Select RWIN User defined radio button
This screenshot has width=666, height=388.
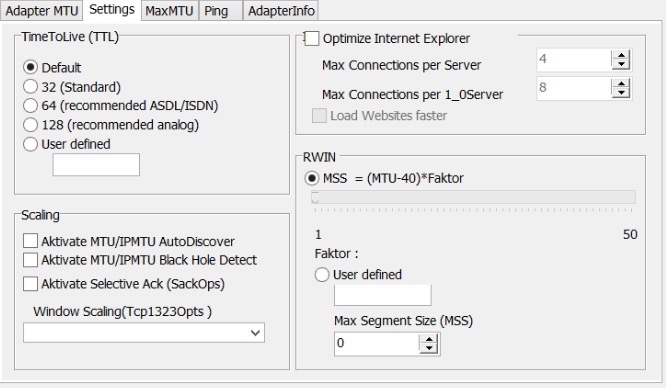click(x=322, y=275)
